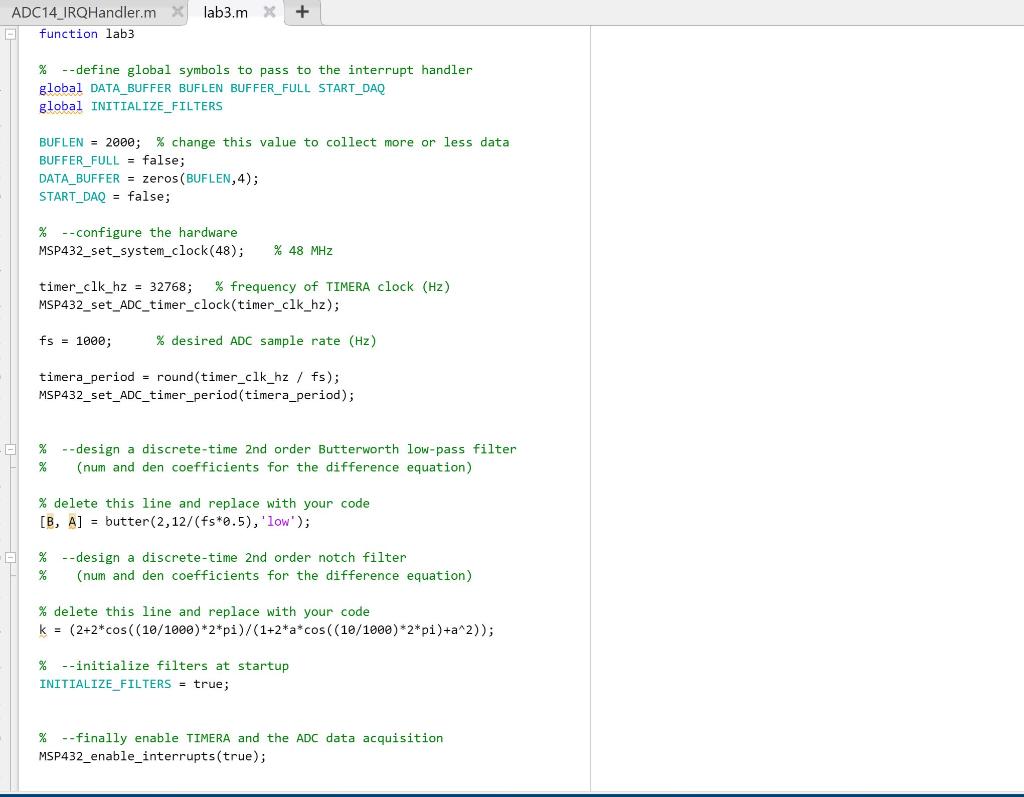Click the highlighted variable B in the butter call
Image resolution: width=1024 pixels, height=797 pixels.
tap(48, 521)
